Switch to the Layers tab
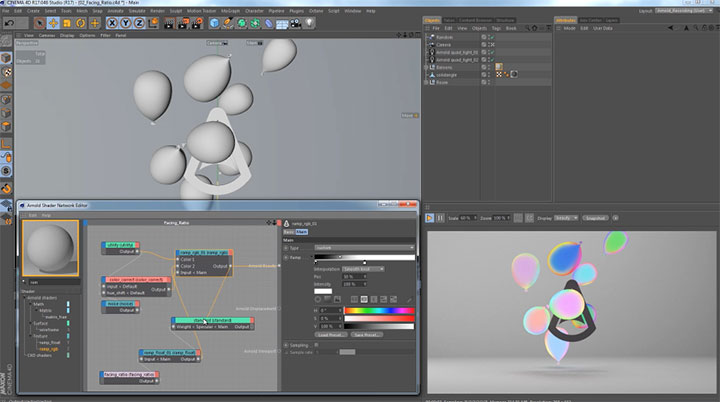The height and width of the screenshot is (402, 720). (x=612, y=20)
